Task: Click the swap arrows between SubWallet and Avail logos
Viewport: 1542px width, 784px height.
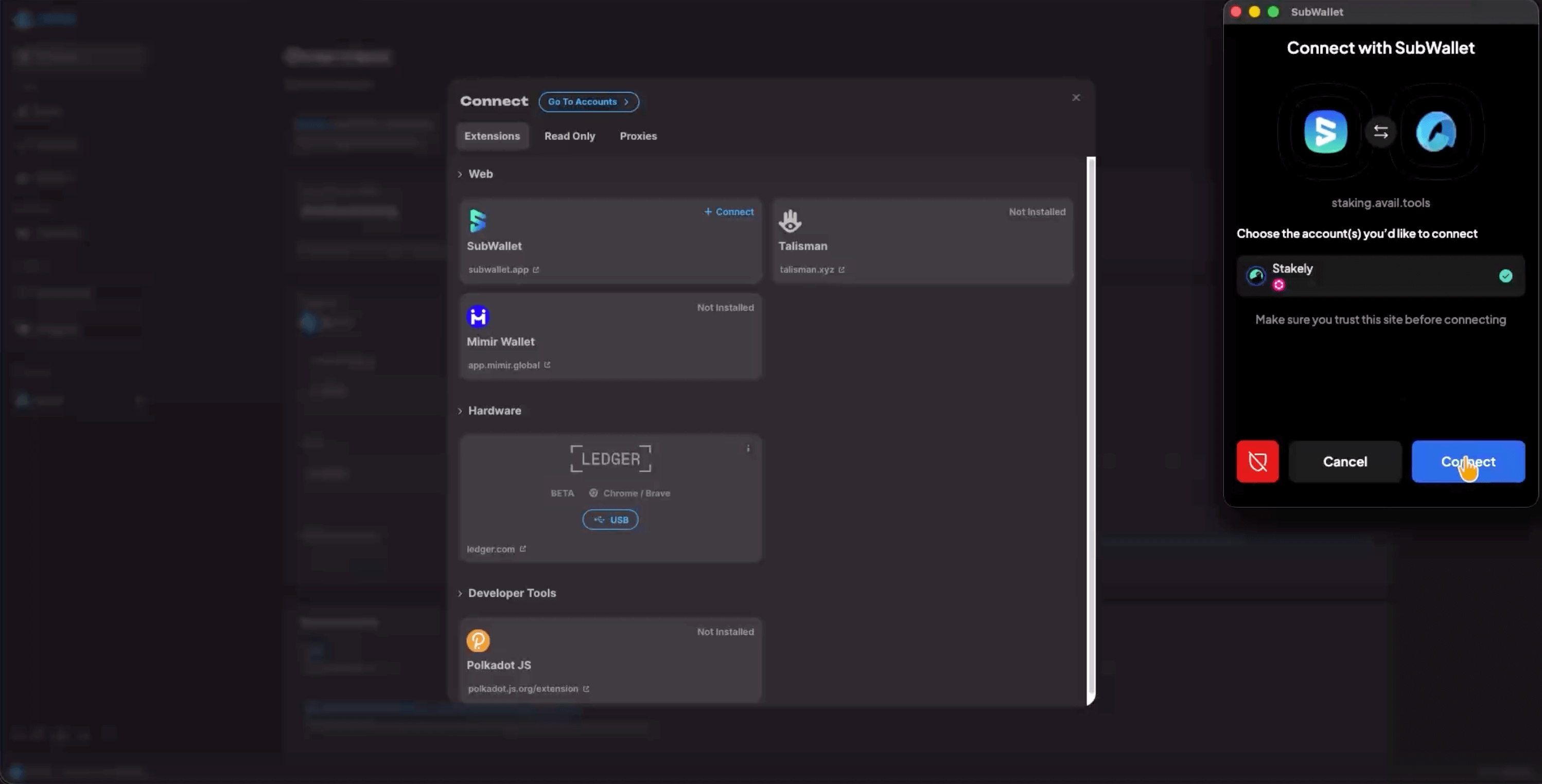Action: [1381, 131]
